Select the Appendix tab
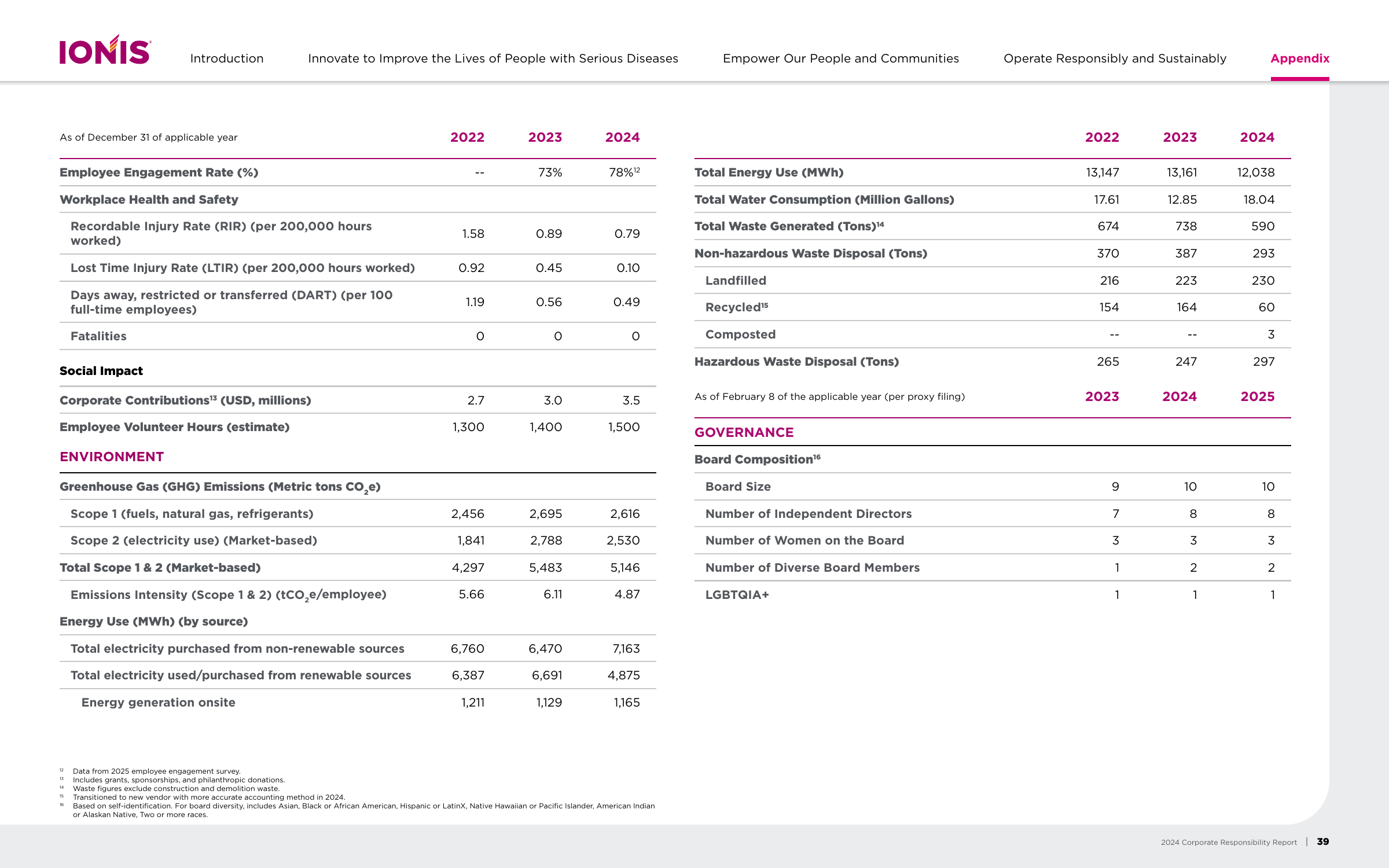Image resolution: width=1389 pixels, height=868 pixels. (1300, 58)
